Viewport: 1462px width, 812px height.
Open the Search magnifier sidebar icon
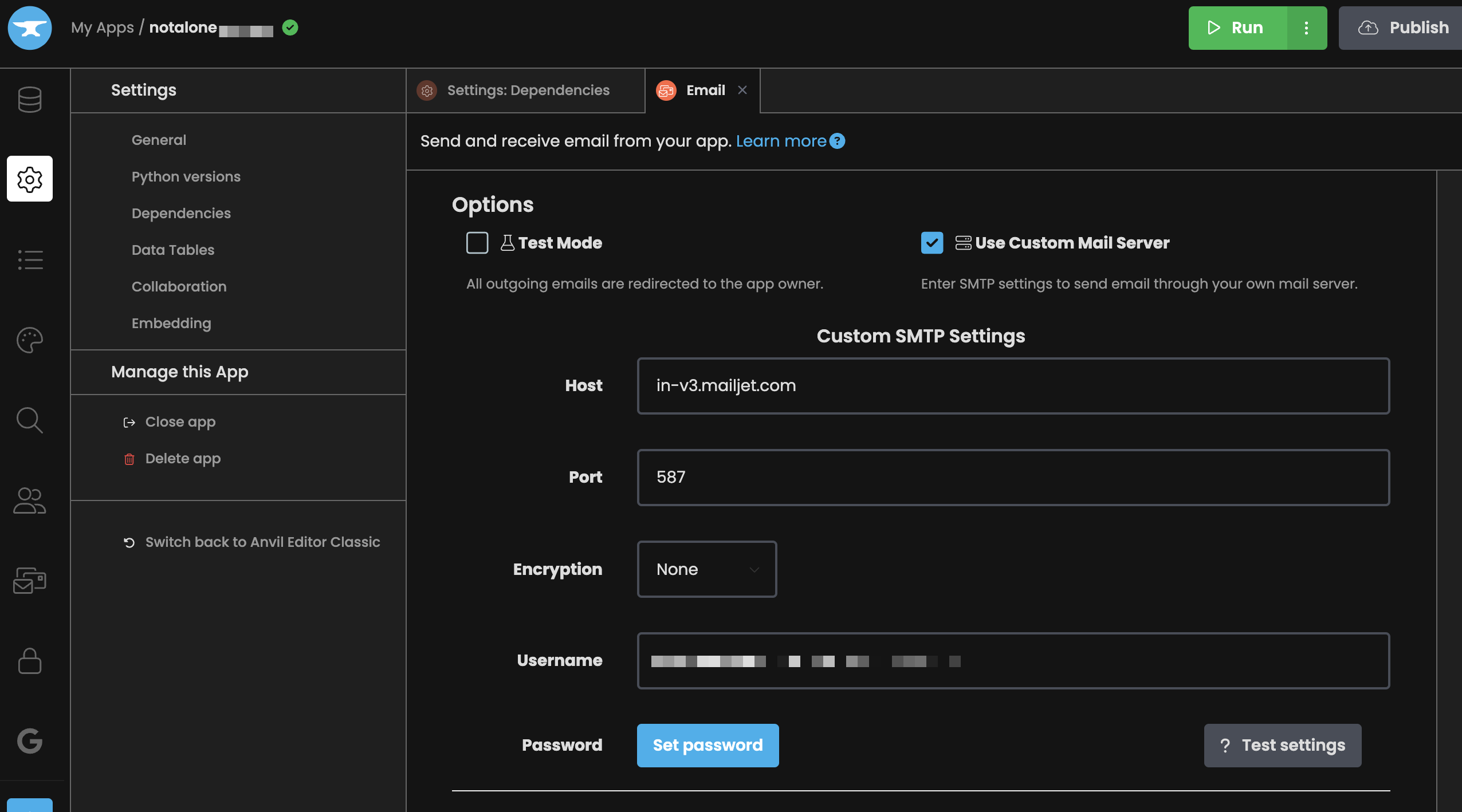[x=30, y=420]
